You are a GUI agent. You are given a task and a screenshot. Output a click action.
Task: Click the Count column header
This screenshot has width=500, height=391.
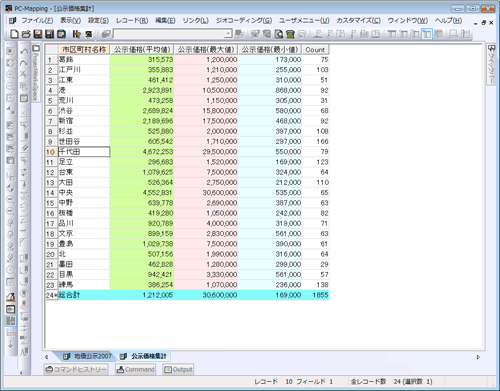315,50
